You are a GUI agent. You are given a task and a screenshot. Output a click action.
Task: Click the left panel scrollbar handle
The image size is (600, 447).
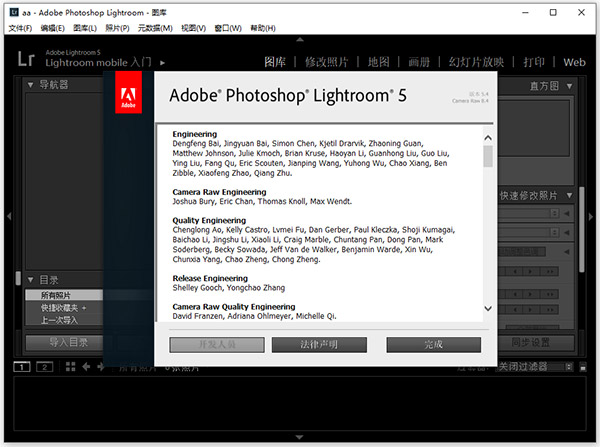(18, 278)
